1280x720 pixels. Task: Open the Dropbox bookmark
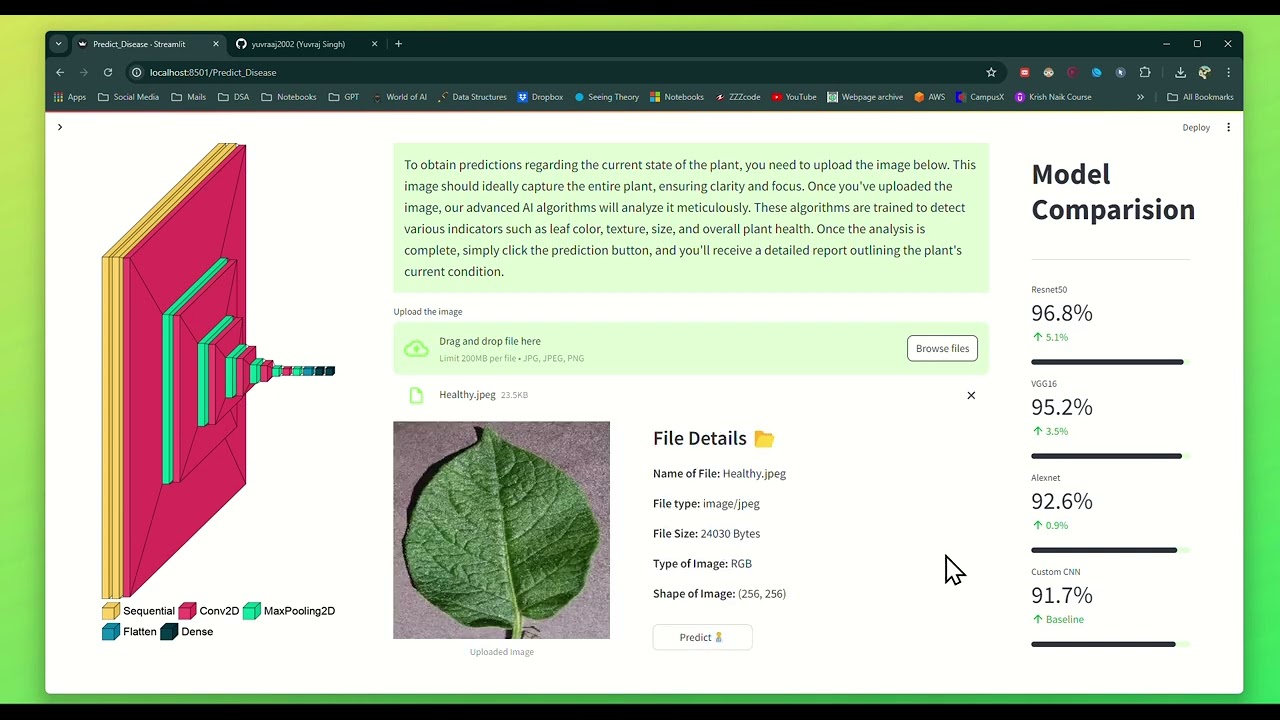540,97
